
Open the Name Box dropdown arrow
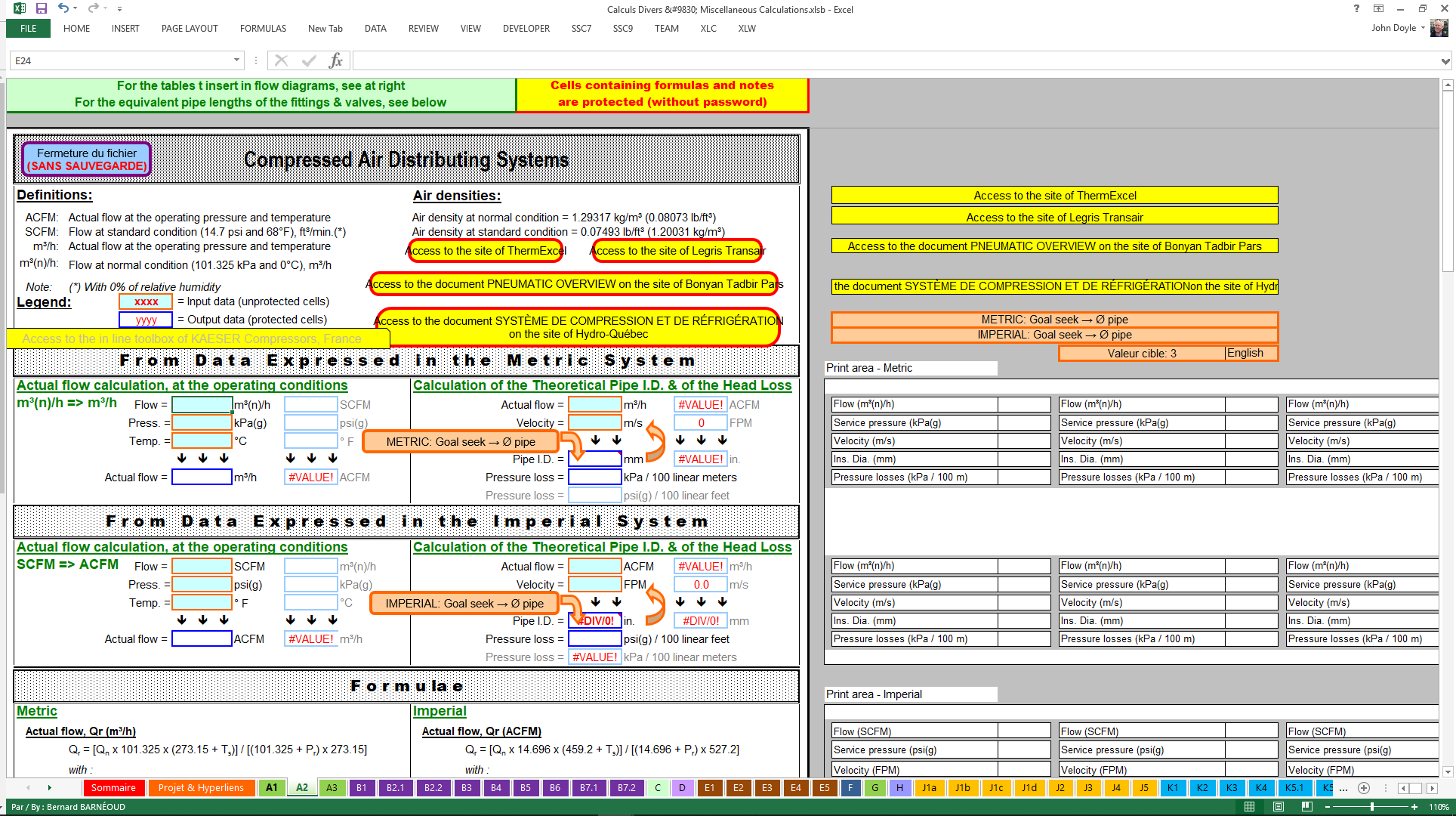pos(236,60)
